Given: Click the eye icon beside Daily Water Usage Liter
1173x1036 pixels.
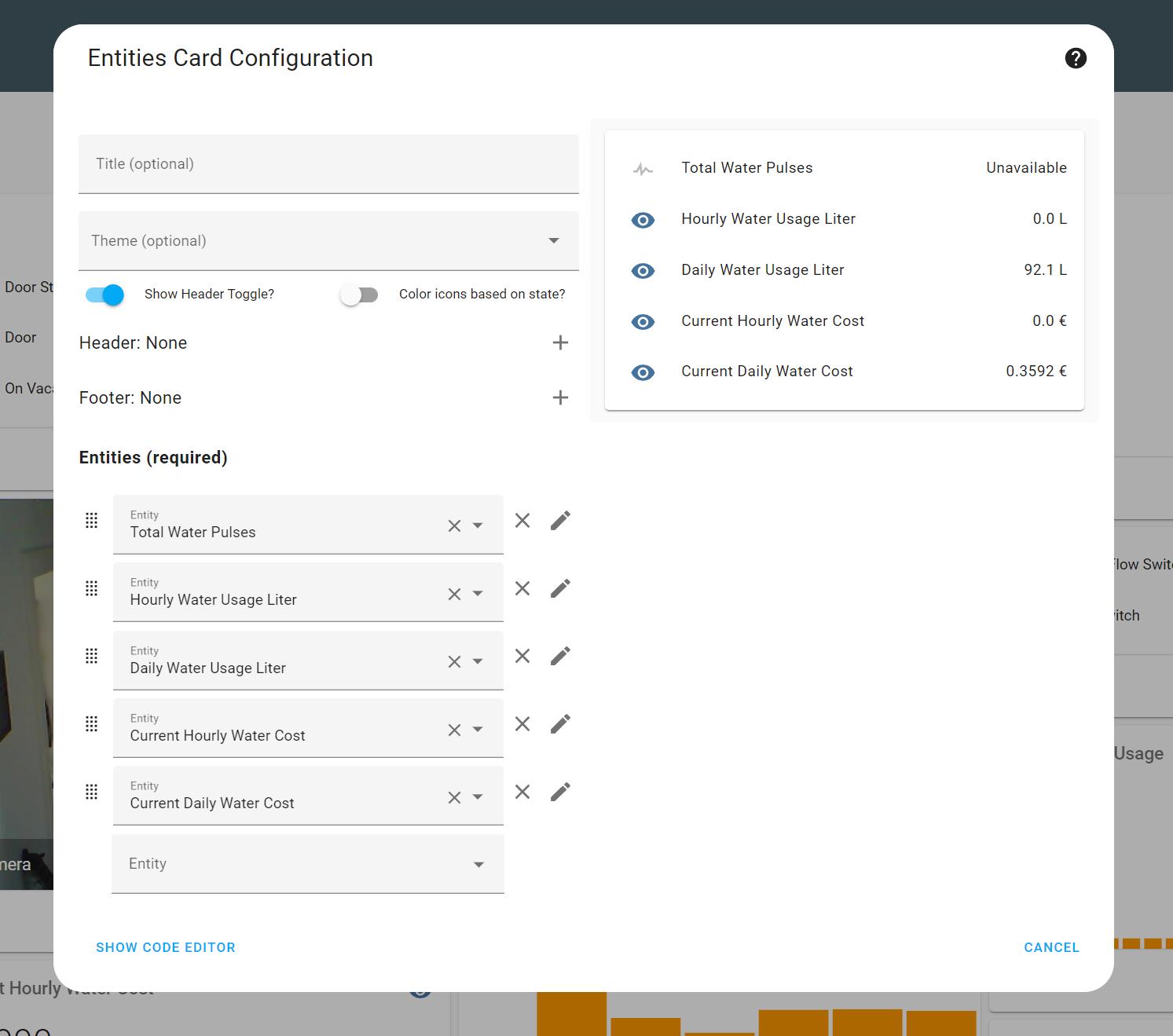Looking at the screenshot, I should pyautogui.click(x=643, y=271).
